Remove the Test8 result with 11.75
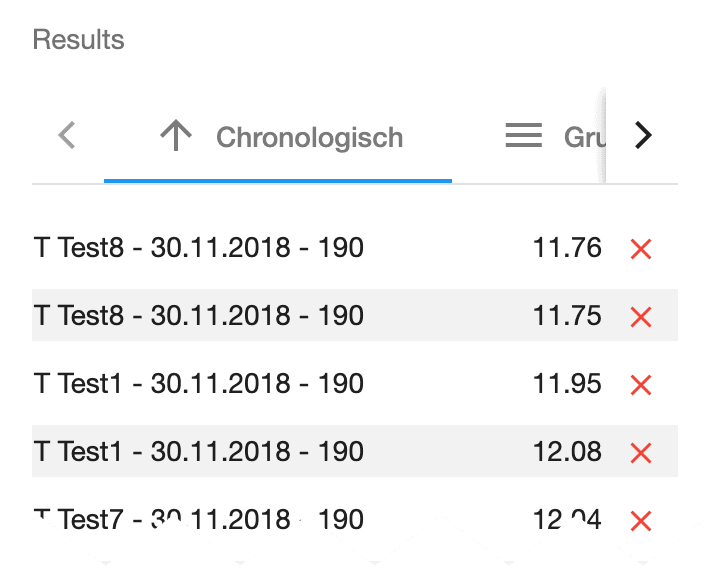 [x=641, y=317]
